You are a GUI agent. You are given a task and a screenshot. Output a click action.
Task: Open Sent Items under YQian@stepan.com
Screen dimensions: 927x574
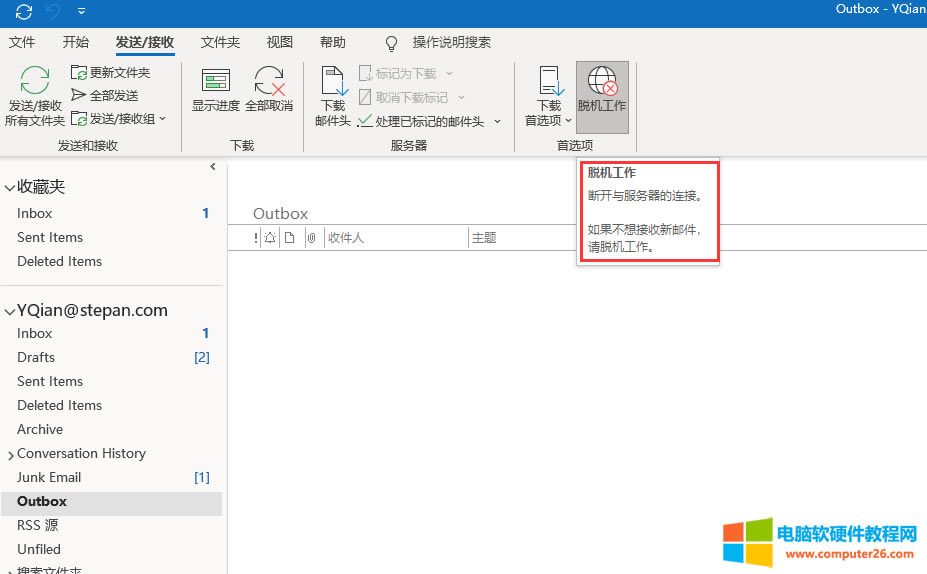pyautogui.click(x=111, y=381)
